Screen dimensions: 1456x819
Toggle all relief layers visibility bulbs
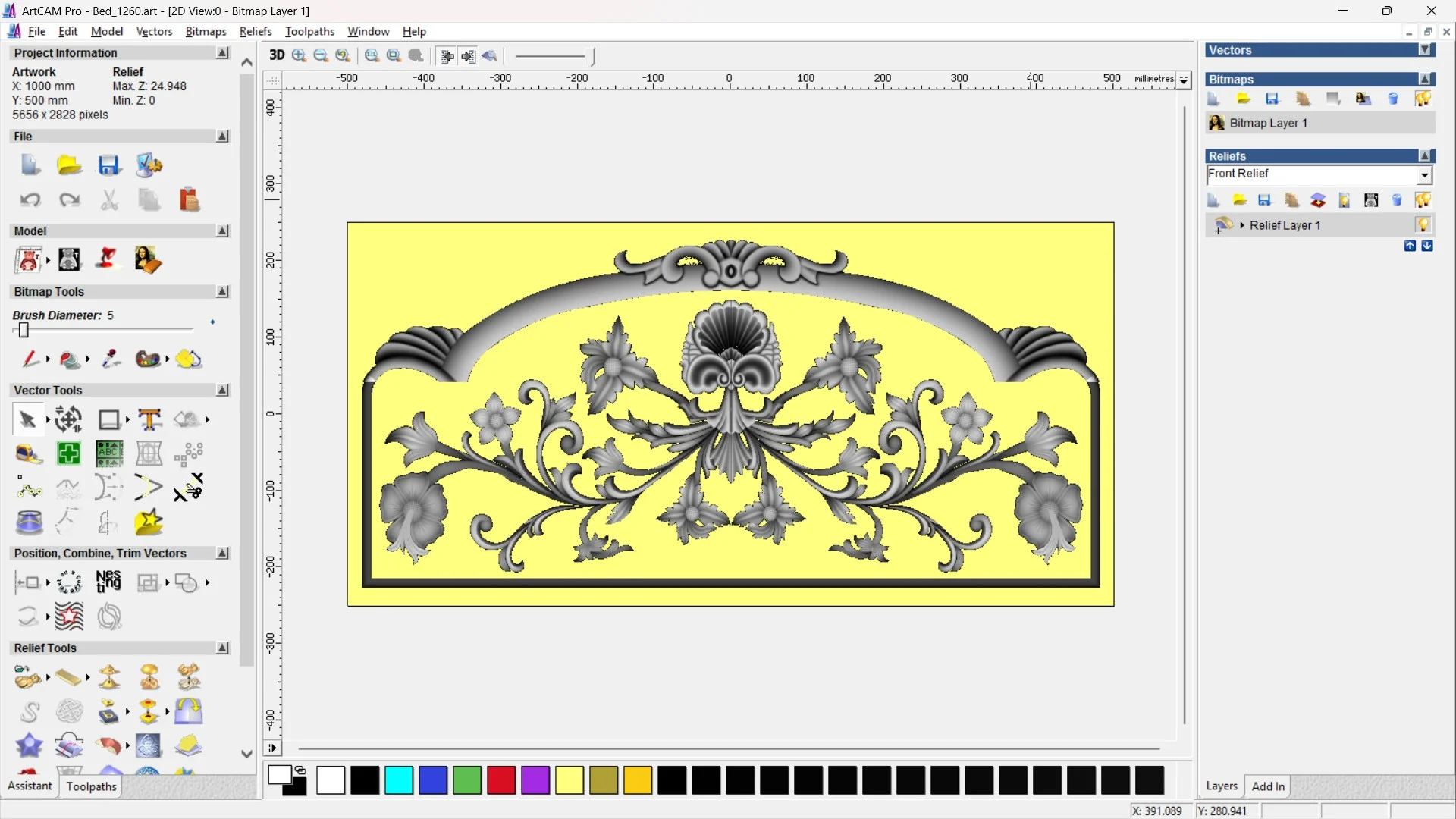(1423, 200)
